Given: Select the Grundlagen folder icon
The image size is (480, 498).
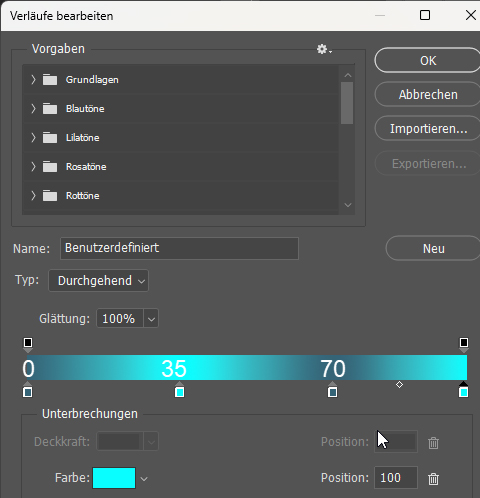Looking at the screenshot, I should pyautogui.click(x=50, y=80).
